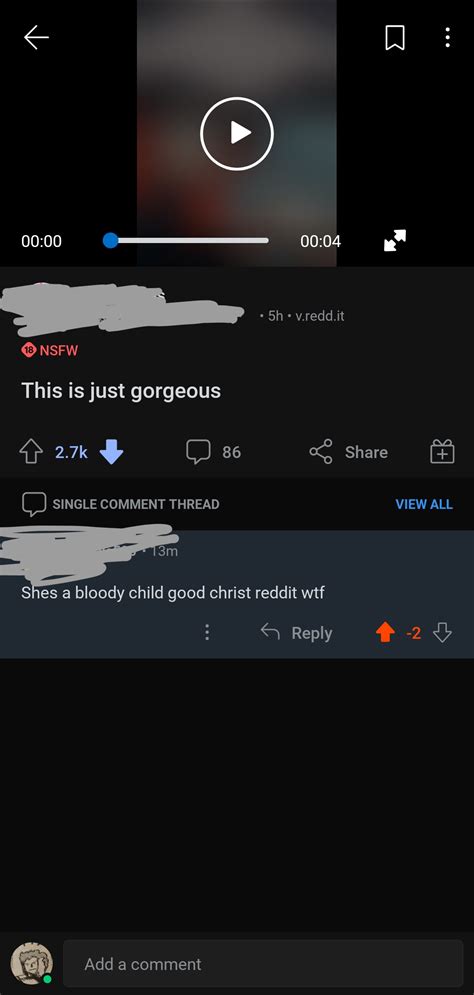Give an award with the gift icon
Image resolution: width=474 pixels, height=995 pixels.
tap(442, 452)
